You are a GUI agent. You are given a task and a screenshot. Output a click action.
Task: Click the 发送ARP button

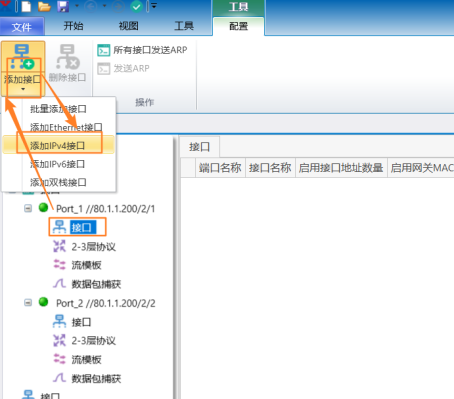pos(124,69)
